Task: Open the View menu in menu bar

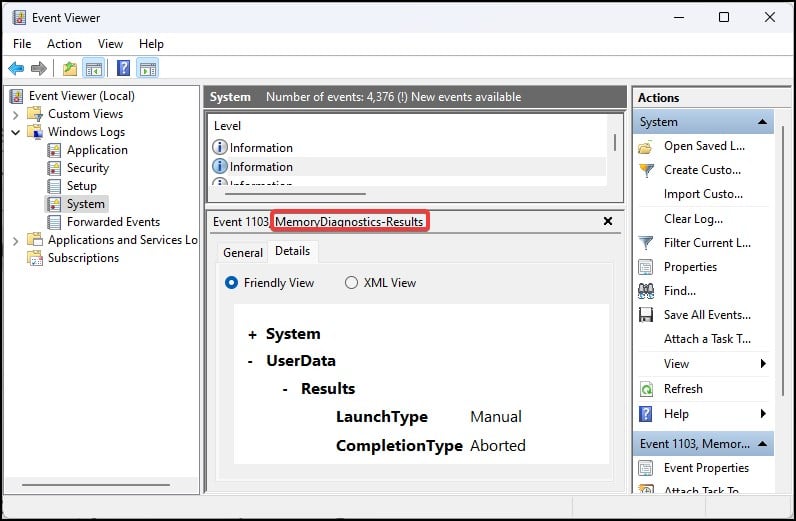Action: point(110,44)
